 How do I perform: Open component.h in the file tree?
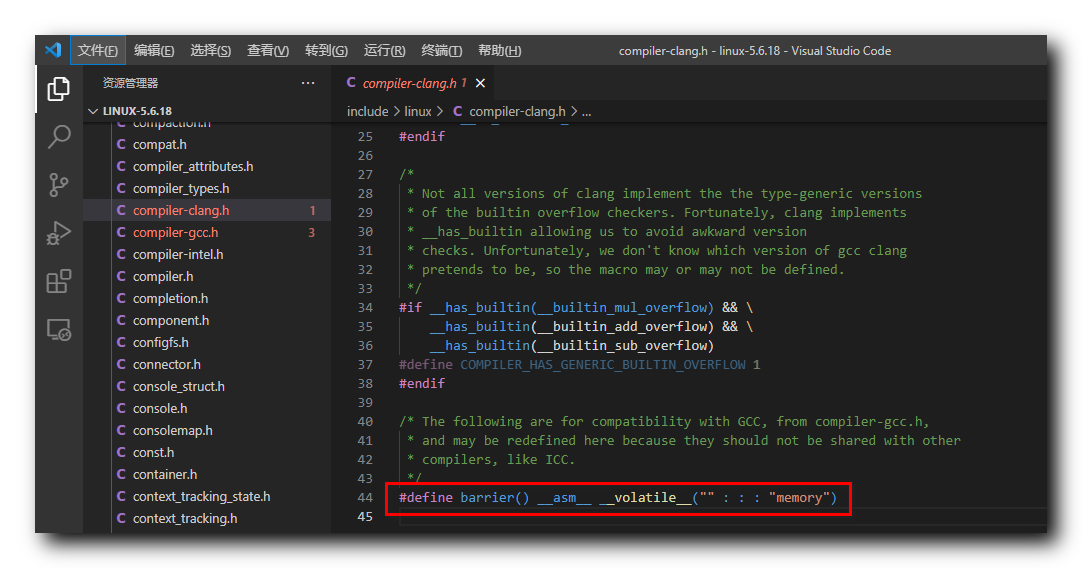[170, 320]
